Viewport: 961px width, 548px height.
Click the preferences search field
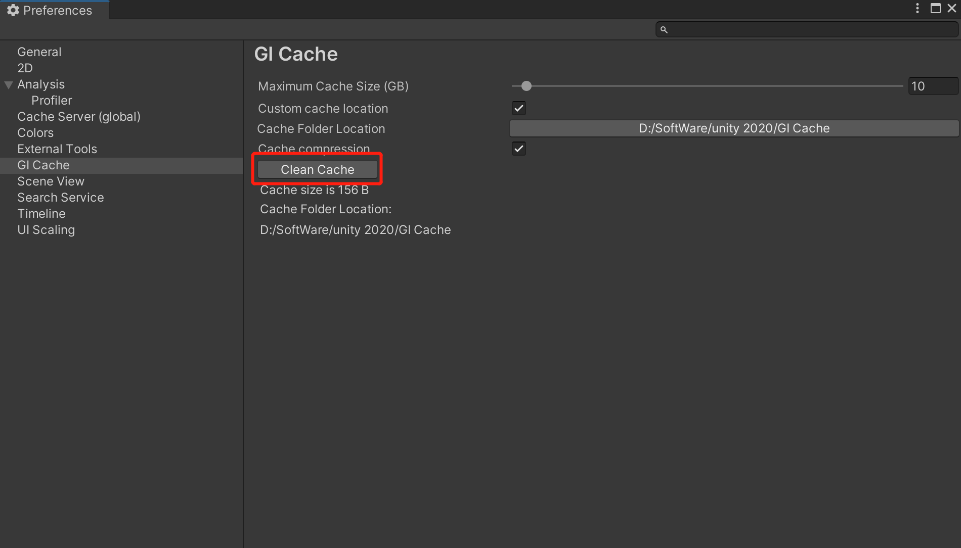tap(810, 30)
